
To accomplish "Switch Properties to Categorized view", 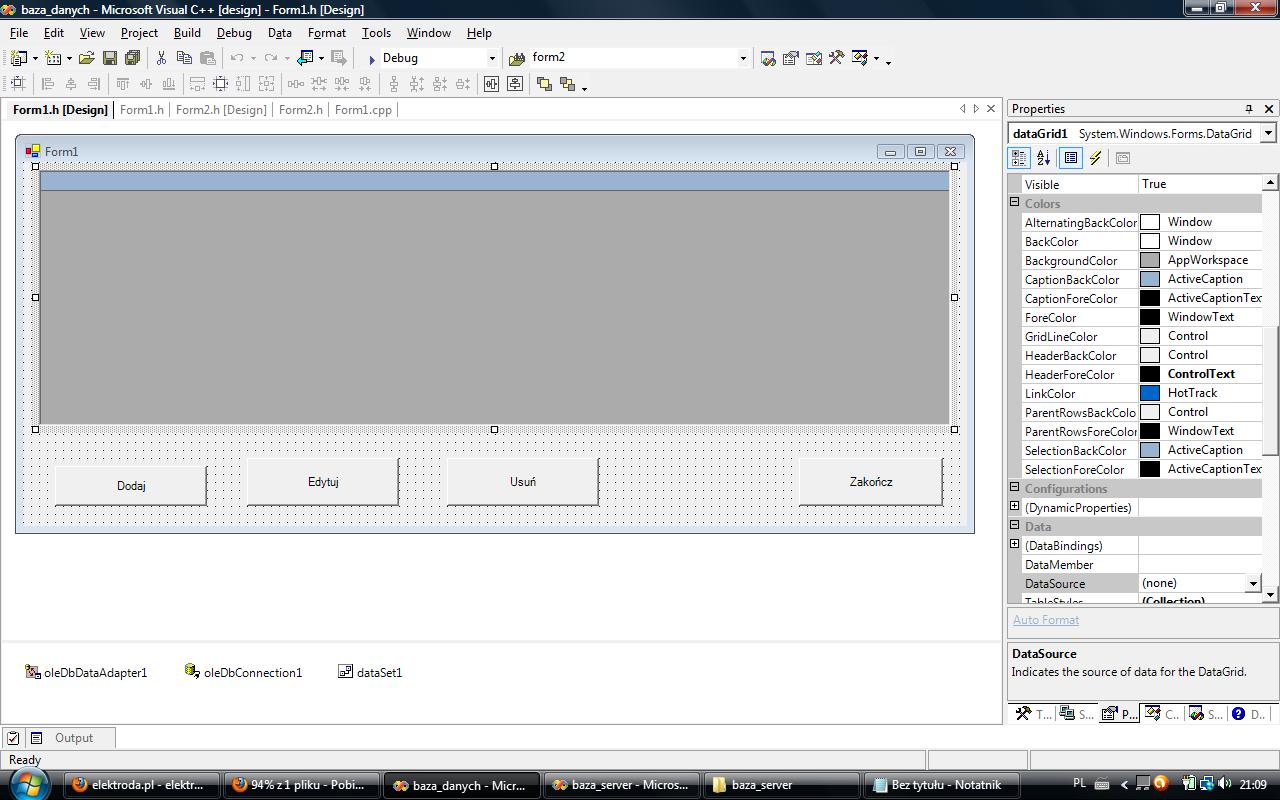I will (x=1019, y=158).
